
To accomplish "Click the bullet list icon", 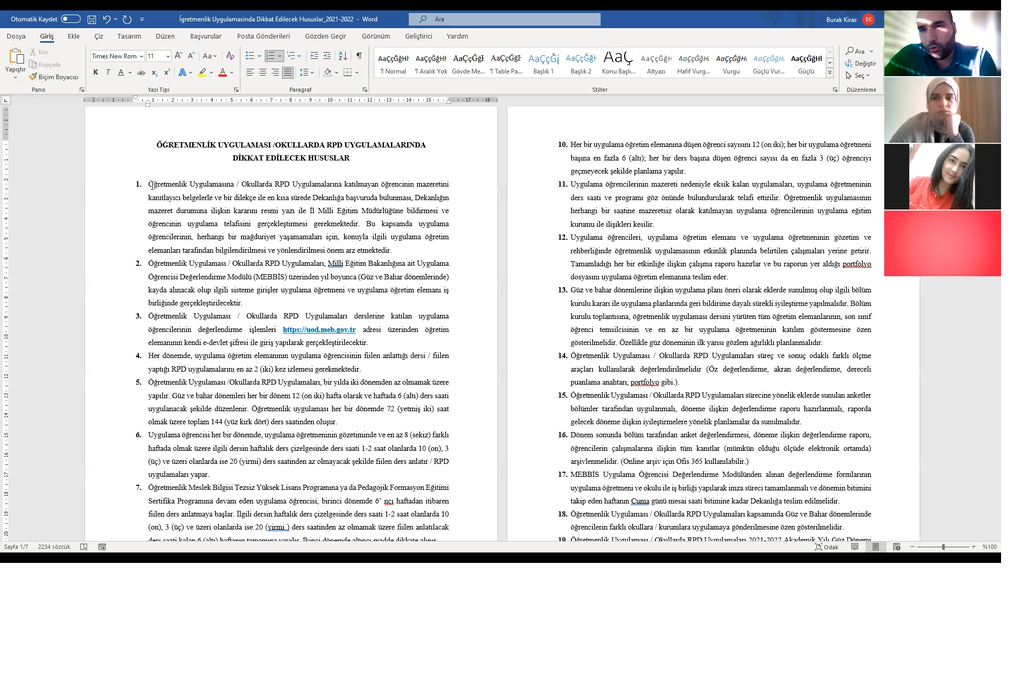I will coord(249,56).
